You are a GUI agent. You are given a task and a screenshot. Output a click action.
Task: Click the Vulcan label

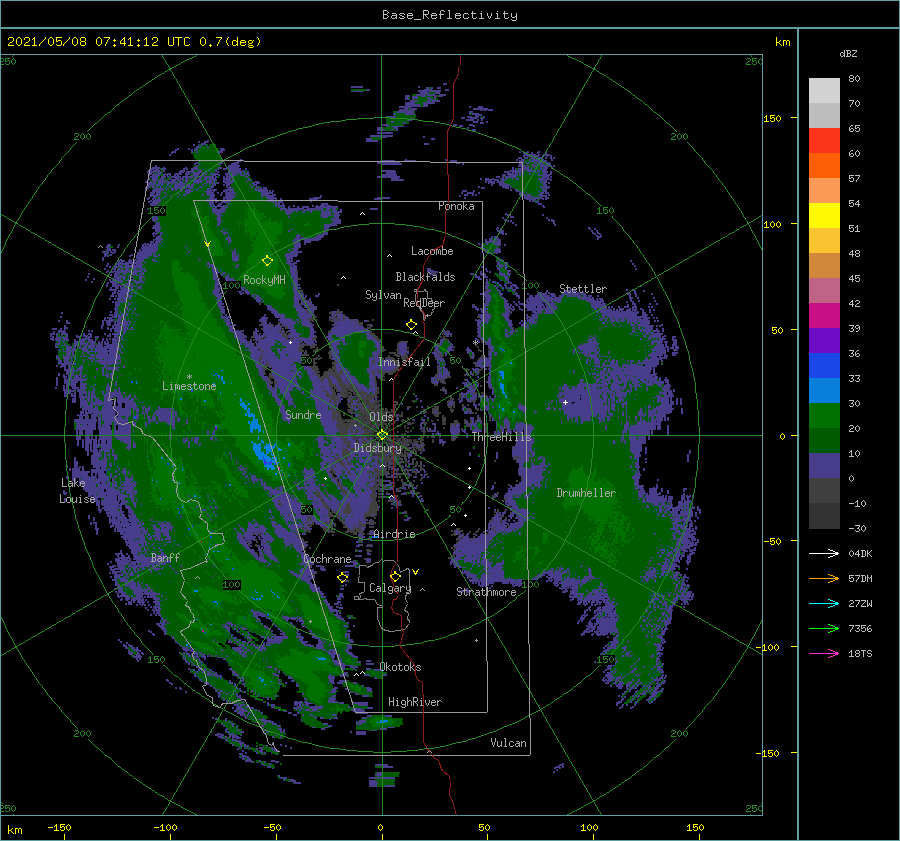[x=508, y=743]
